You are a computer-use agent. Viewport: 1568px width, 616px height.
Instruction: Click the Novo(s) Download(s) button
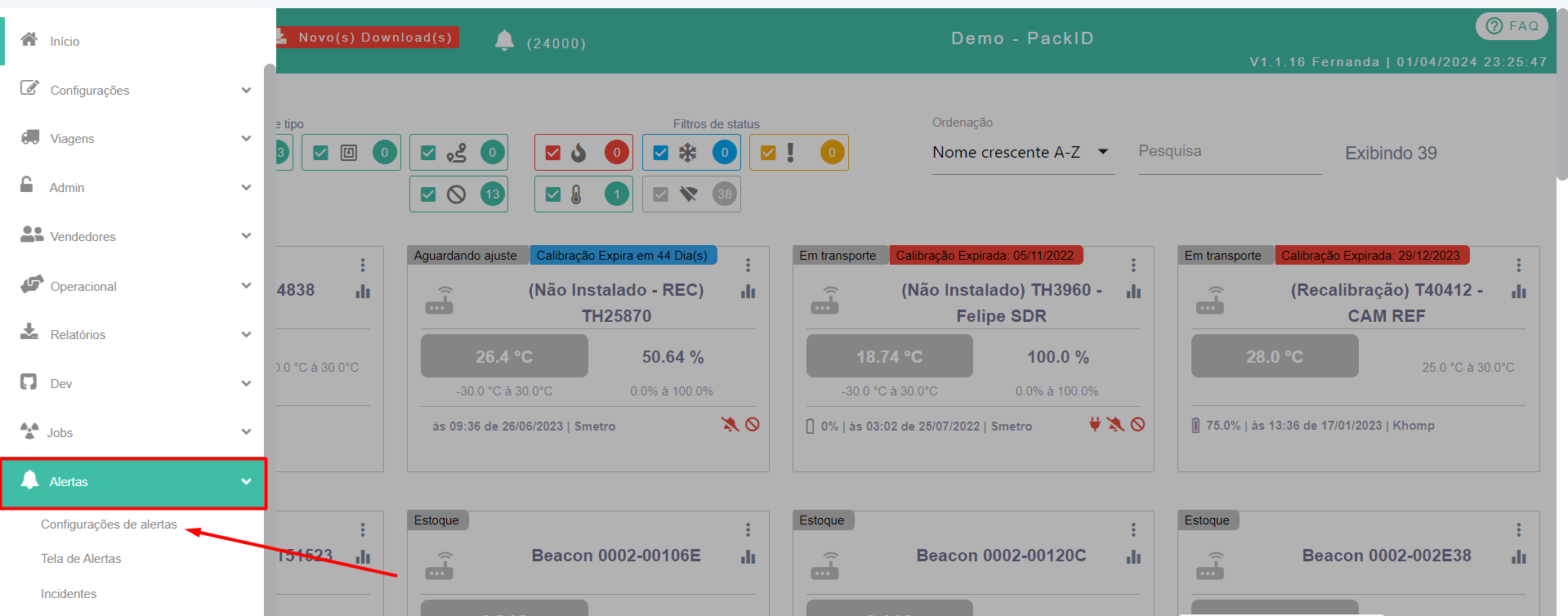[x=367, y=38]
